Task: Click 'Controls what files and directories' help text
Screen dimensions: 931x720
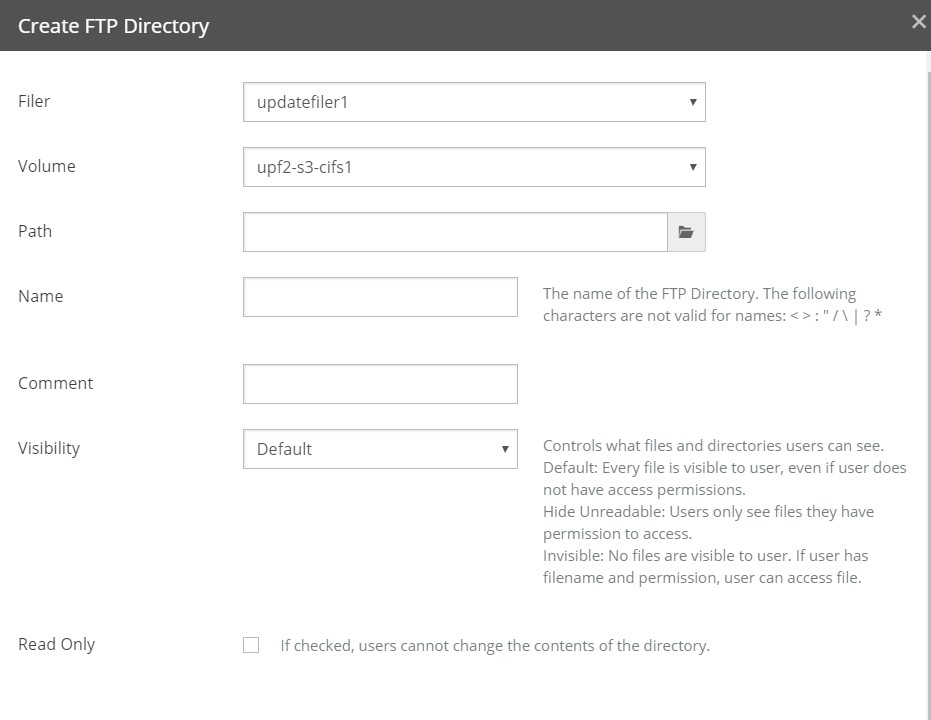Action: pyautogui.click(x=713, y=446)
